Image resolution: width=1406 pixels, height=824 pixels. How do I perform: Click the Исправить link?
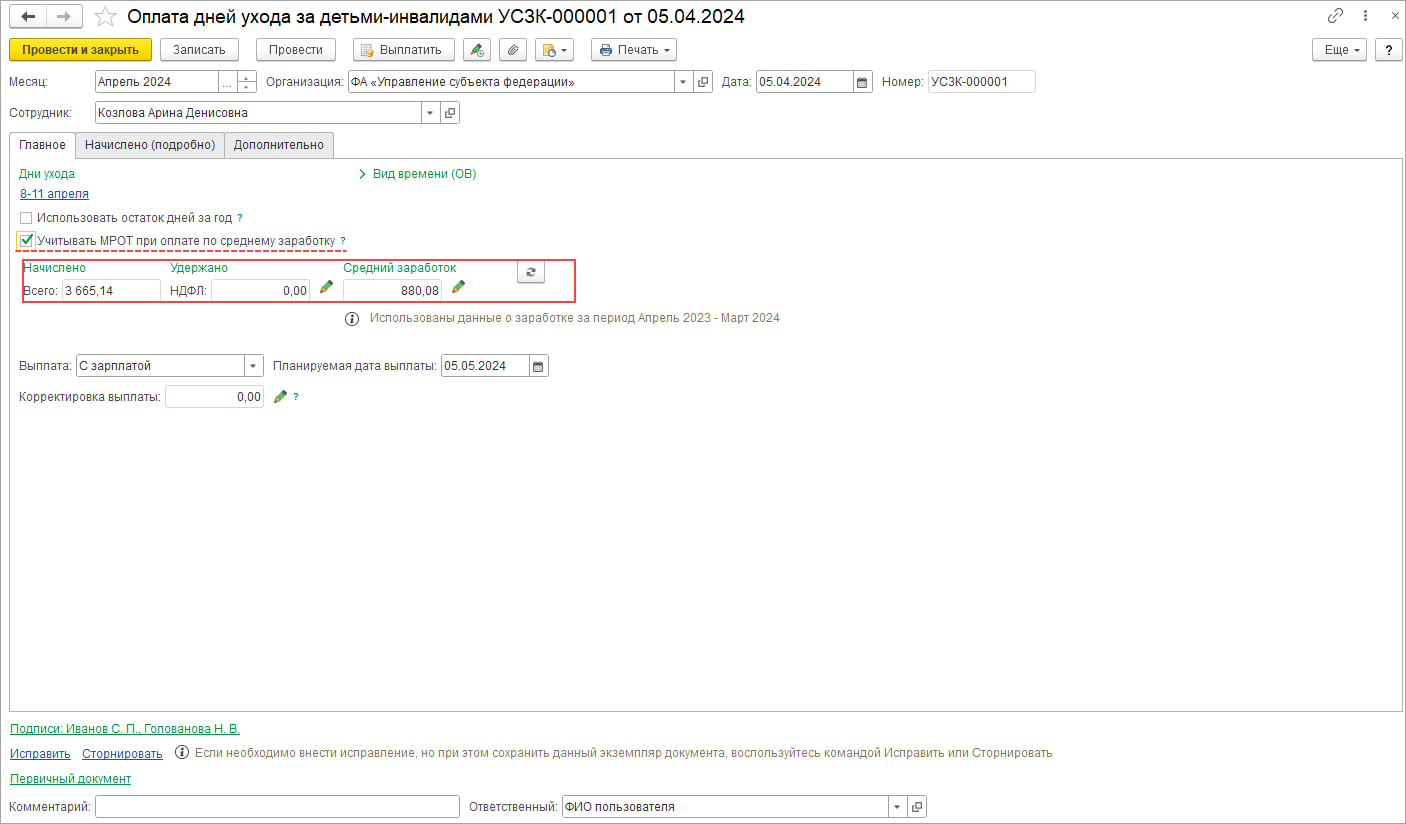[x=40, y=753]
